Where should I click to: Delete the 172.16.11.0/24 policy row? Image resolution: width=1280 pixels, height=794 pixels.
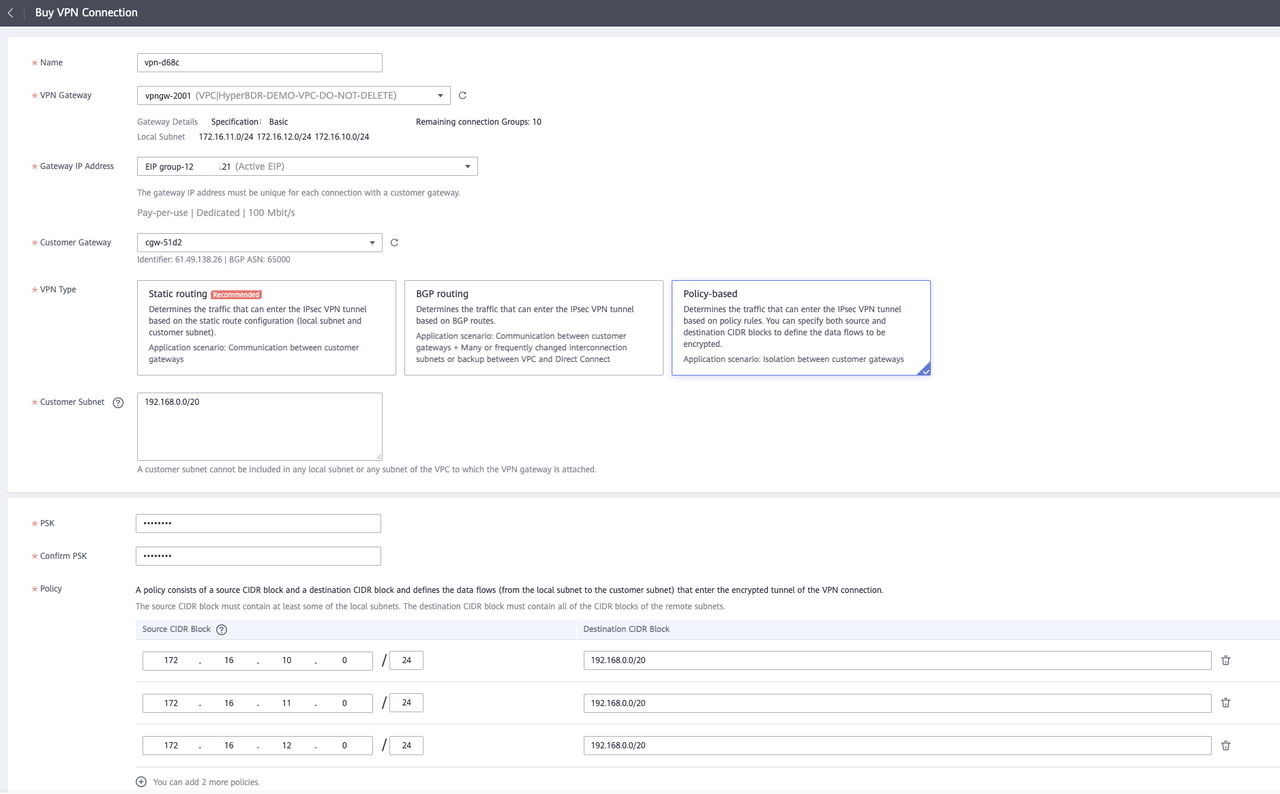[1226, 703]
